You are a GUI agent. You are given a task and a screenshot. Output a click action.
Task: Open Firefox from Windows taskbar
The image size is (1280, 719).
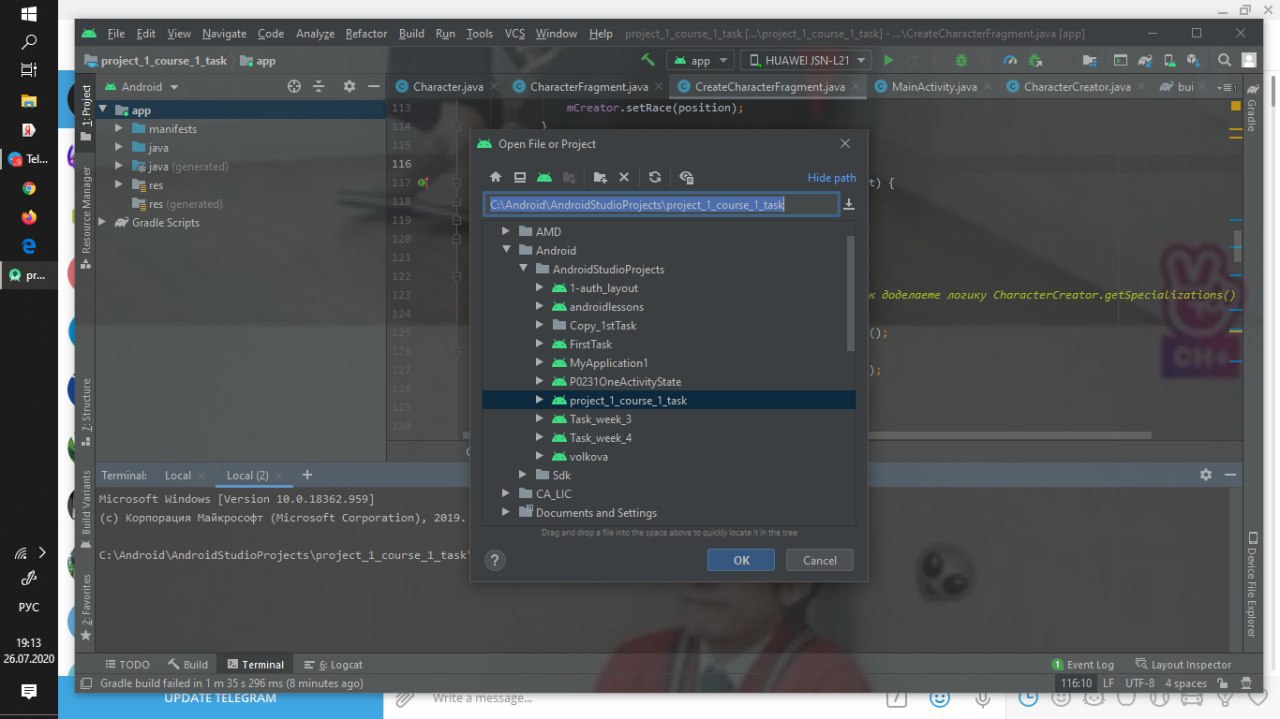click(x=29, y=216)
